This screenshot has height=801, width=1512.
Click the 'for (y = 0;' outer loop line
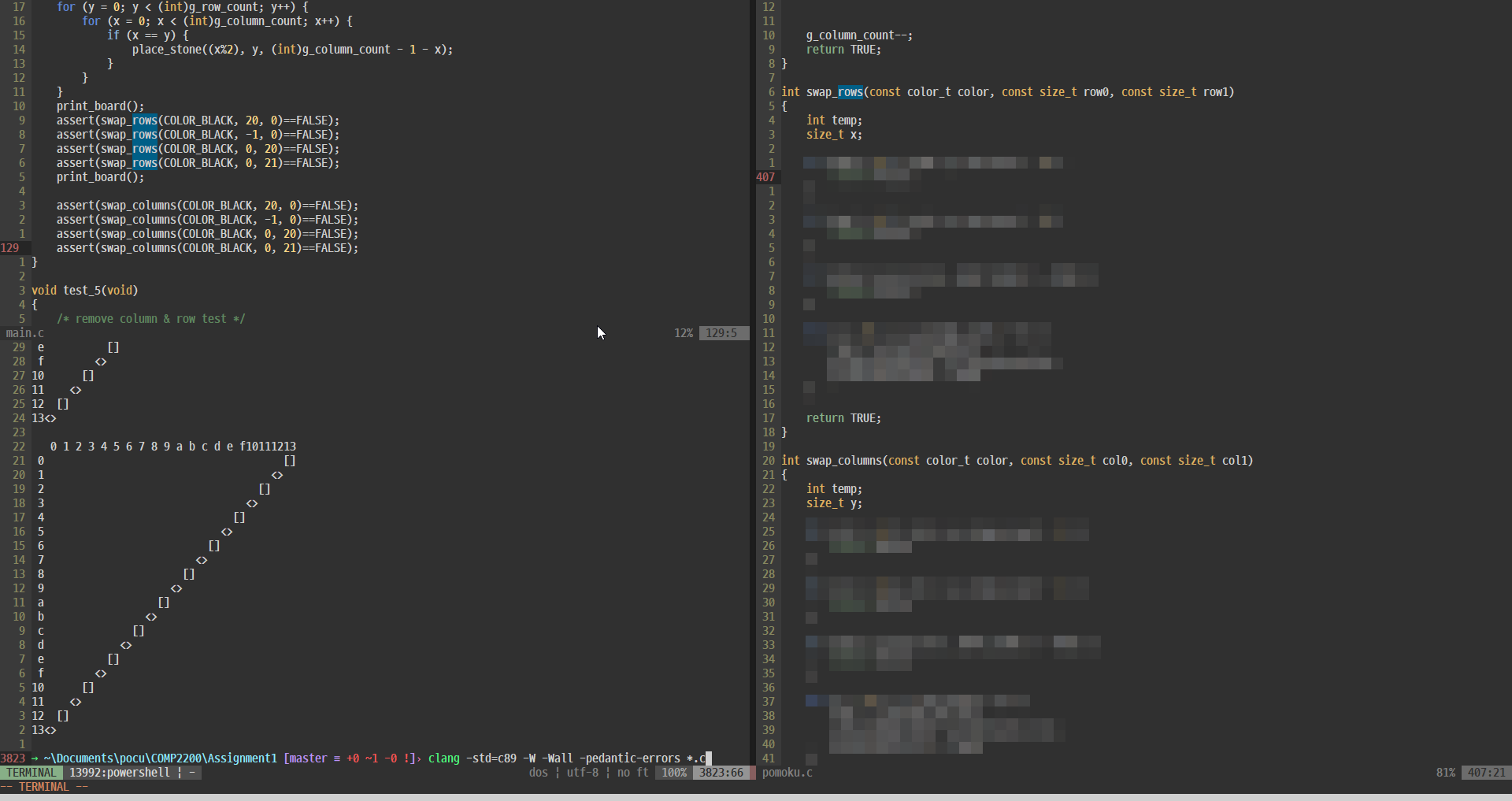coord(183,7)
